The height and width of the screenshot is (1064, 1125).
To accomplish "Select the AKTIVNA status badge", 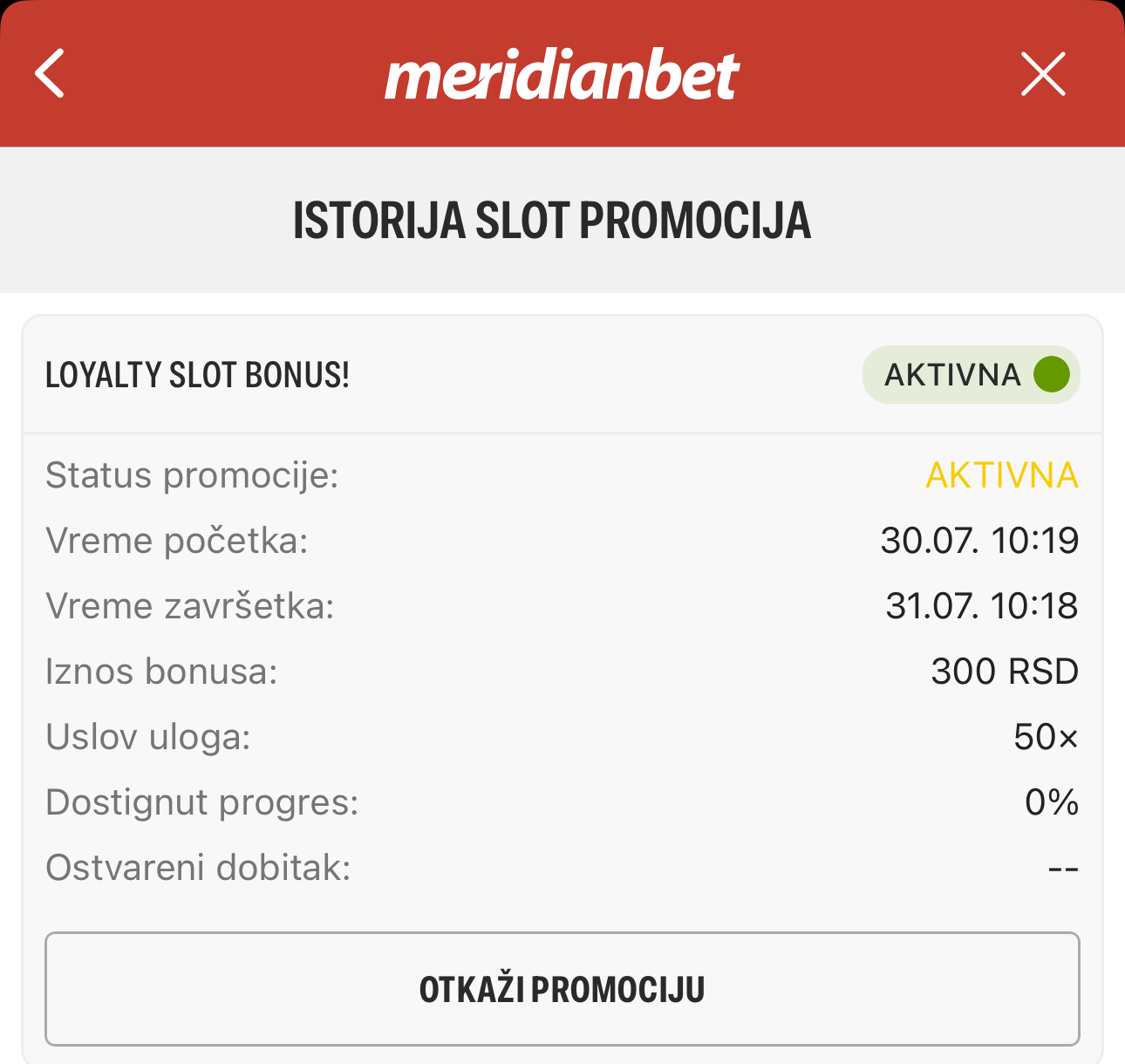I will click(x=972, y=375).
